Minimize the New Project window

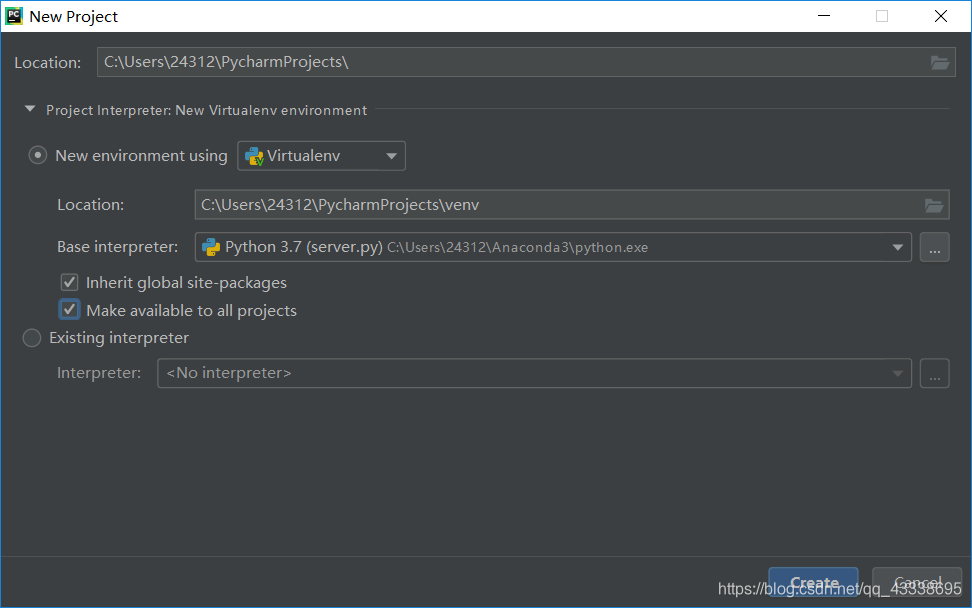(824, 16)
